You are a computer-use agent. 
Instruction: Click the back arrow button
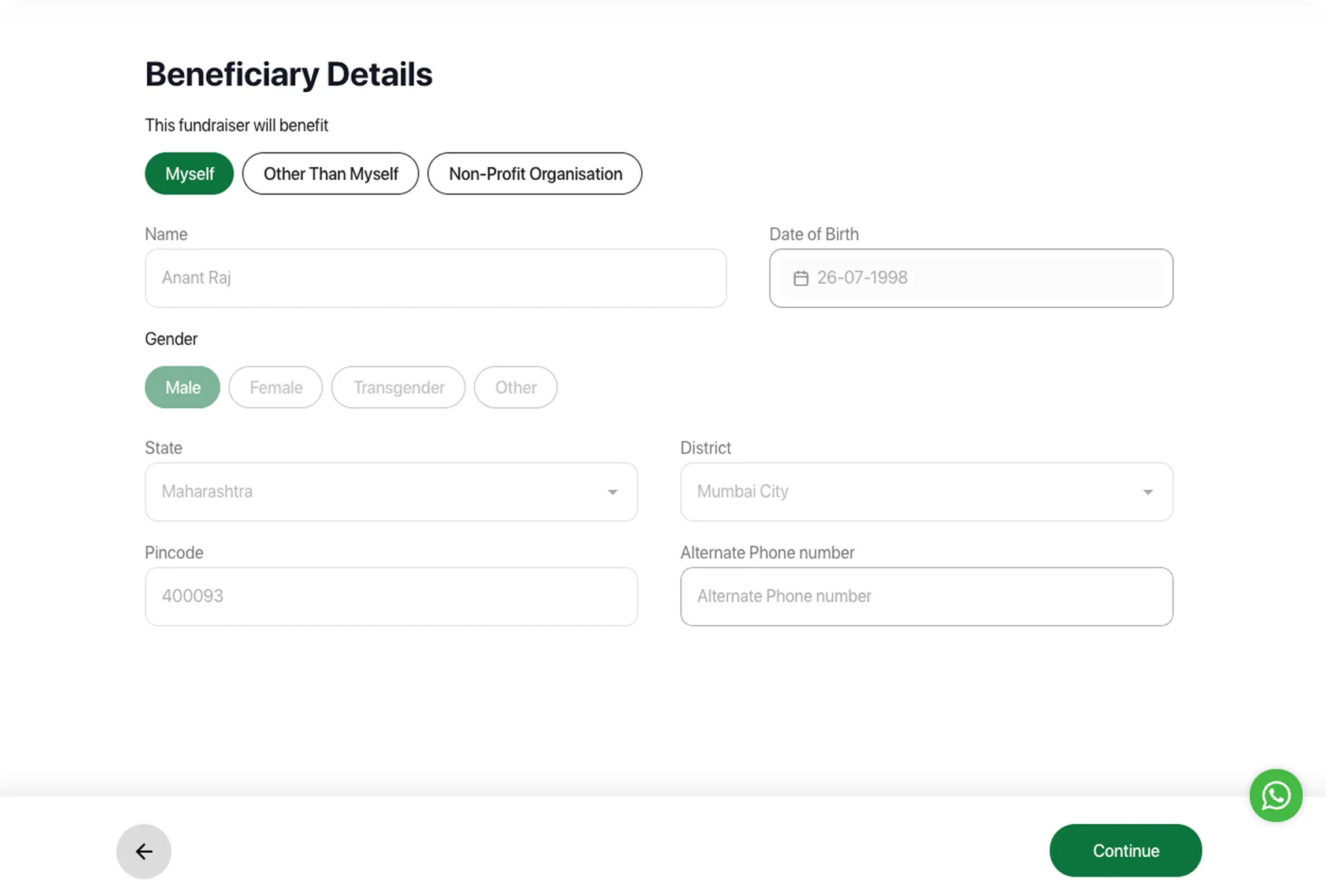click(x=144, y=851)
